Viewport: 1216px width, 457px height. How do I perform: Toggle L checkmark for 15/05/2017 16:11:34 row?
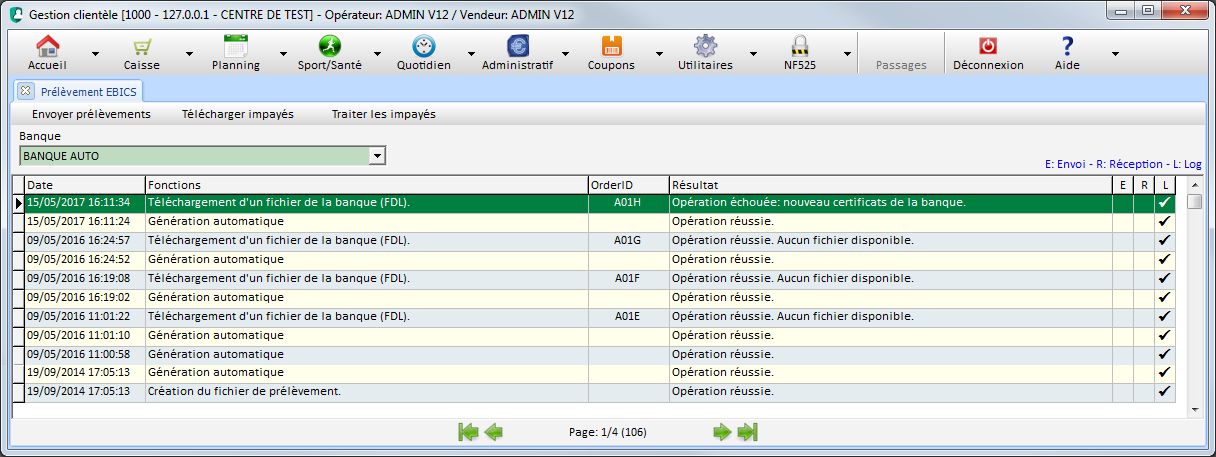point(1165,202)
